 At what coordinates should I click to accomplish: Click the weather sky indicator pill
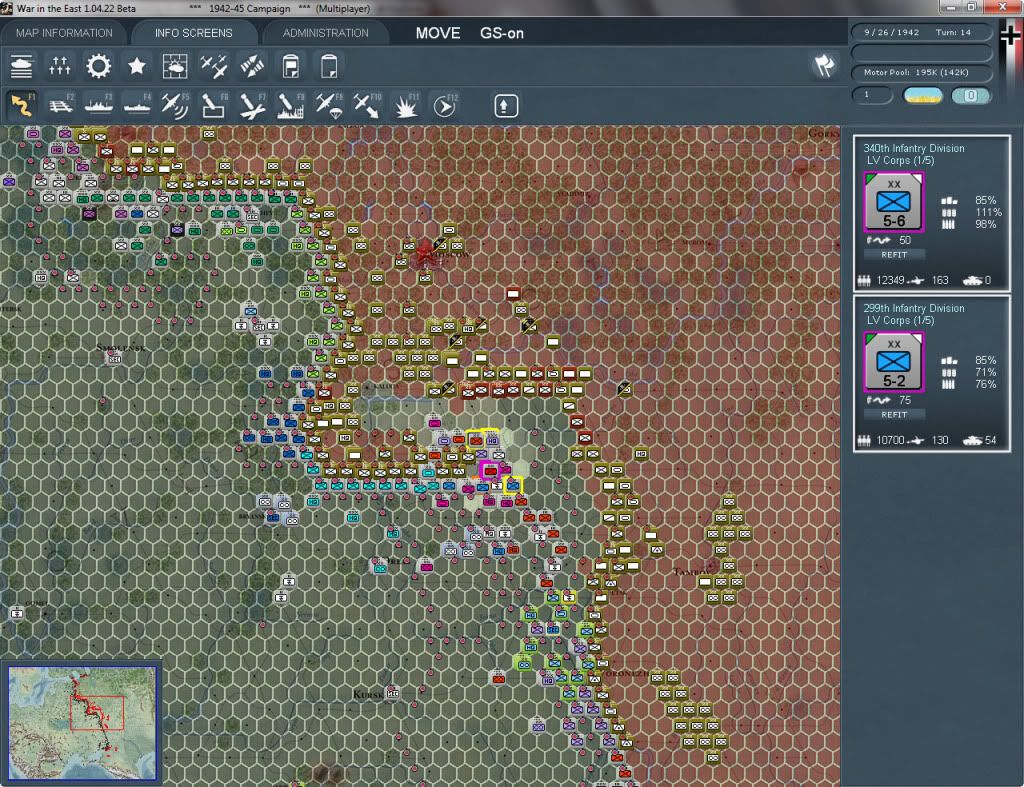click(x=923, y=95)
